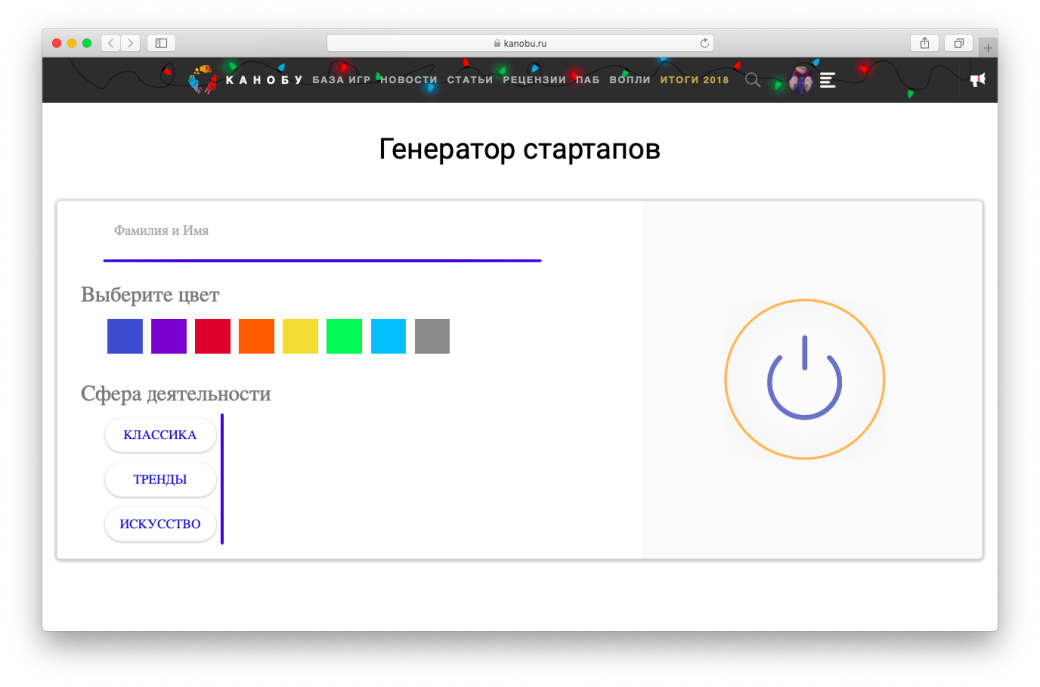1040x687 pixels.
Task: Select the ТРЕНДЫ category button
Action: click(160, 479)
